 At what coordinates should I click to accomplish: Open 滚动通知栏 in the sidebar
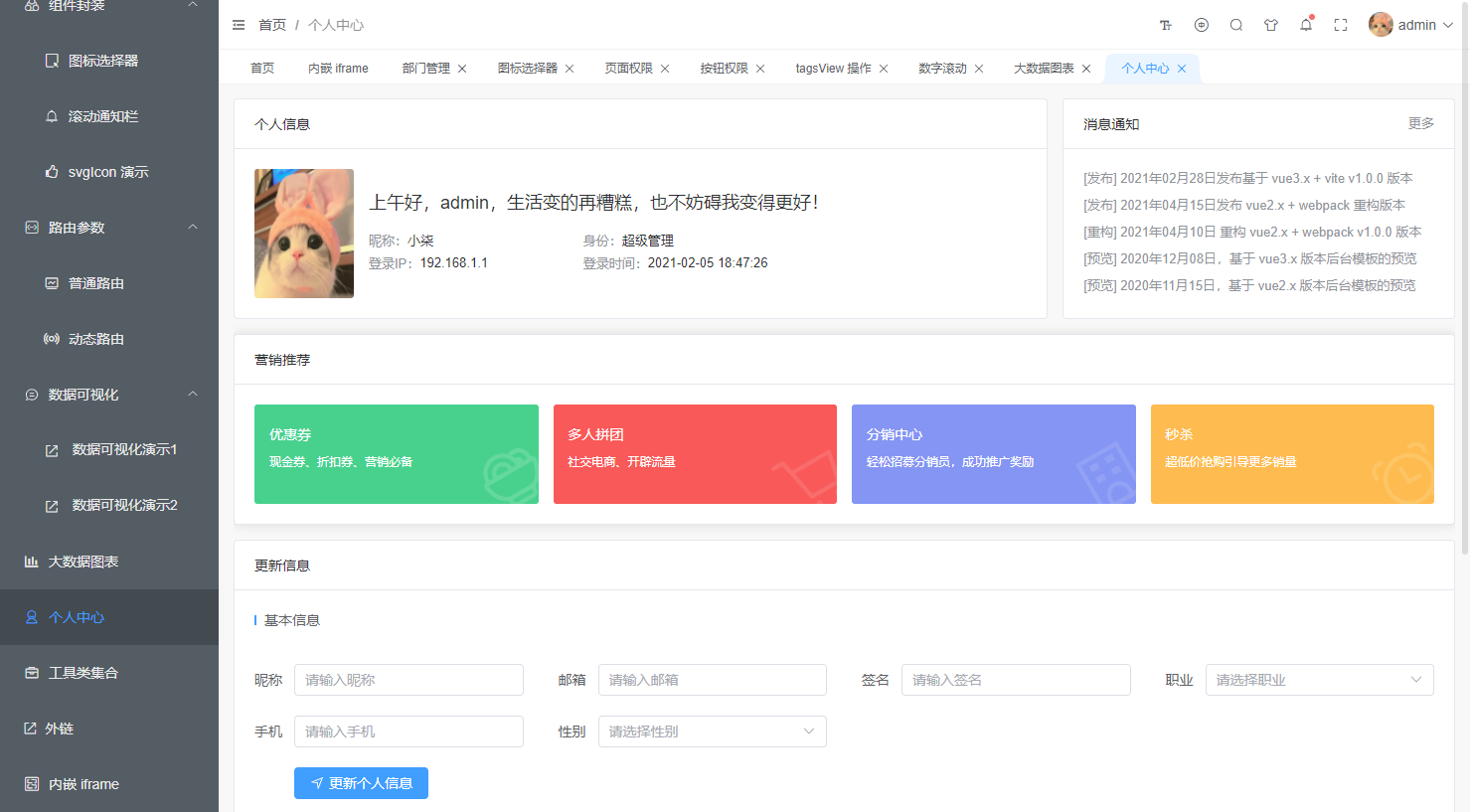(109, 116)
